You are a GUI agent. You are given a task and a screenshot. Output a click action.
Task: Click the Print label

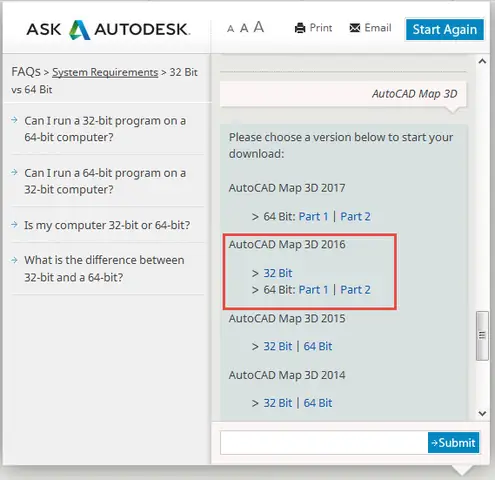(x=321, y=28)
